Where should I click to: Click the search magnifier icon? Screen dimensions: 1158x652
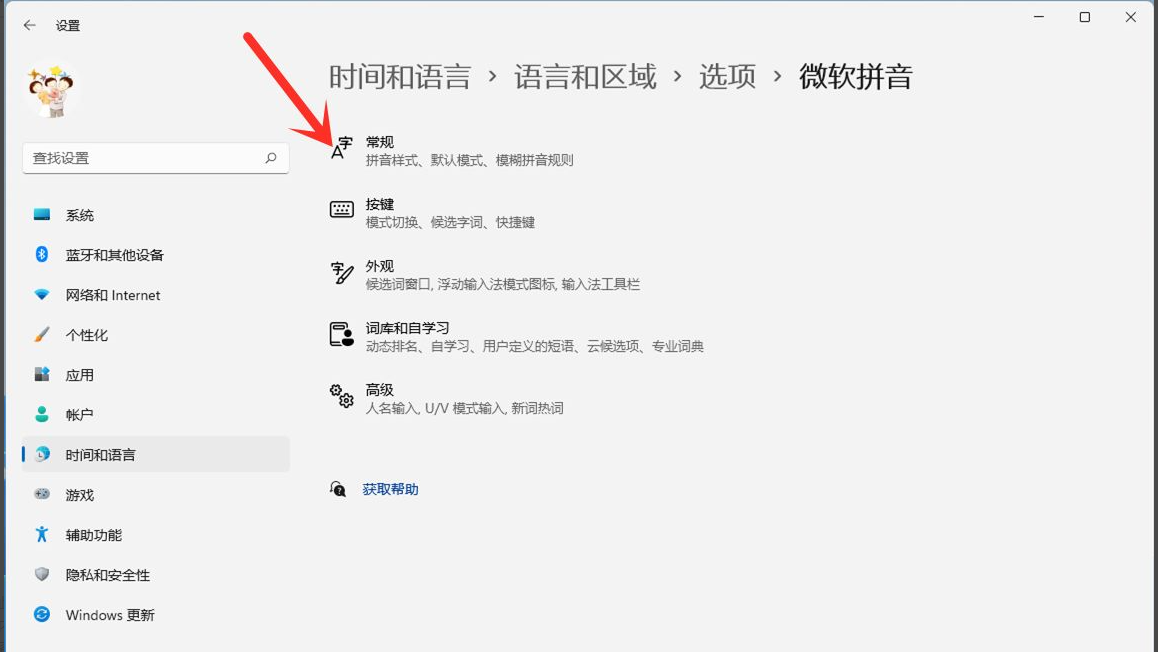[270, 158]
